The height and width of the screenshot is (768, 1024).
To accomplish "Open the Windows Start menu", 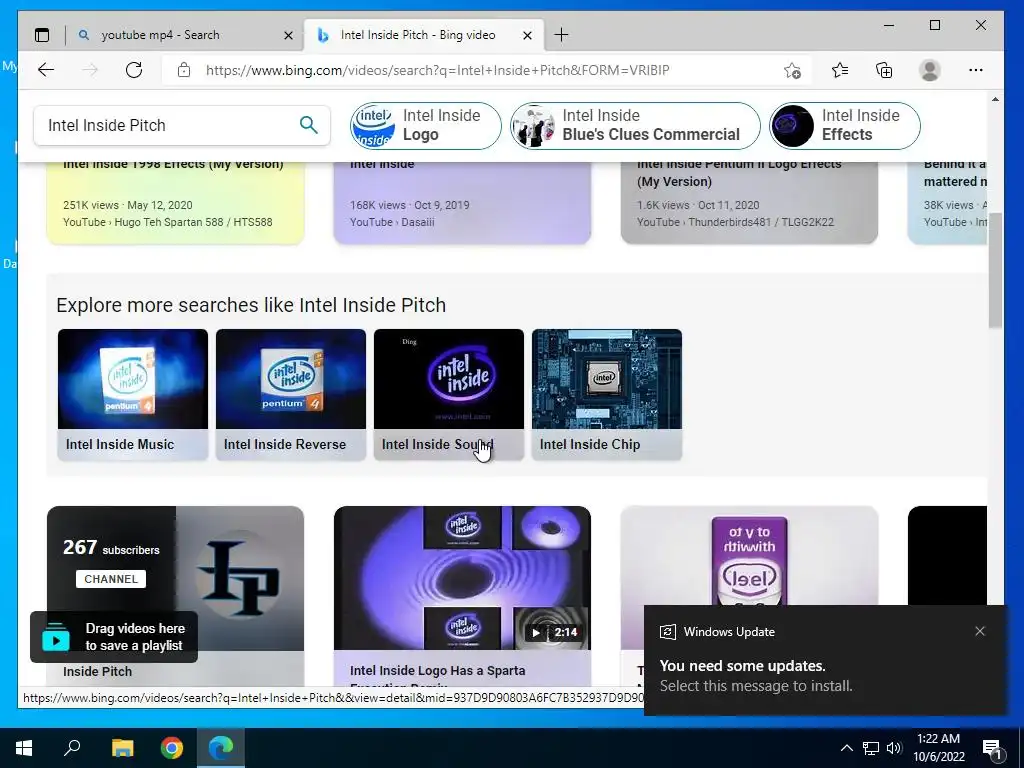I will tap(24, 748).
